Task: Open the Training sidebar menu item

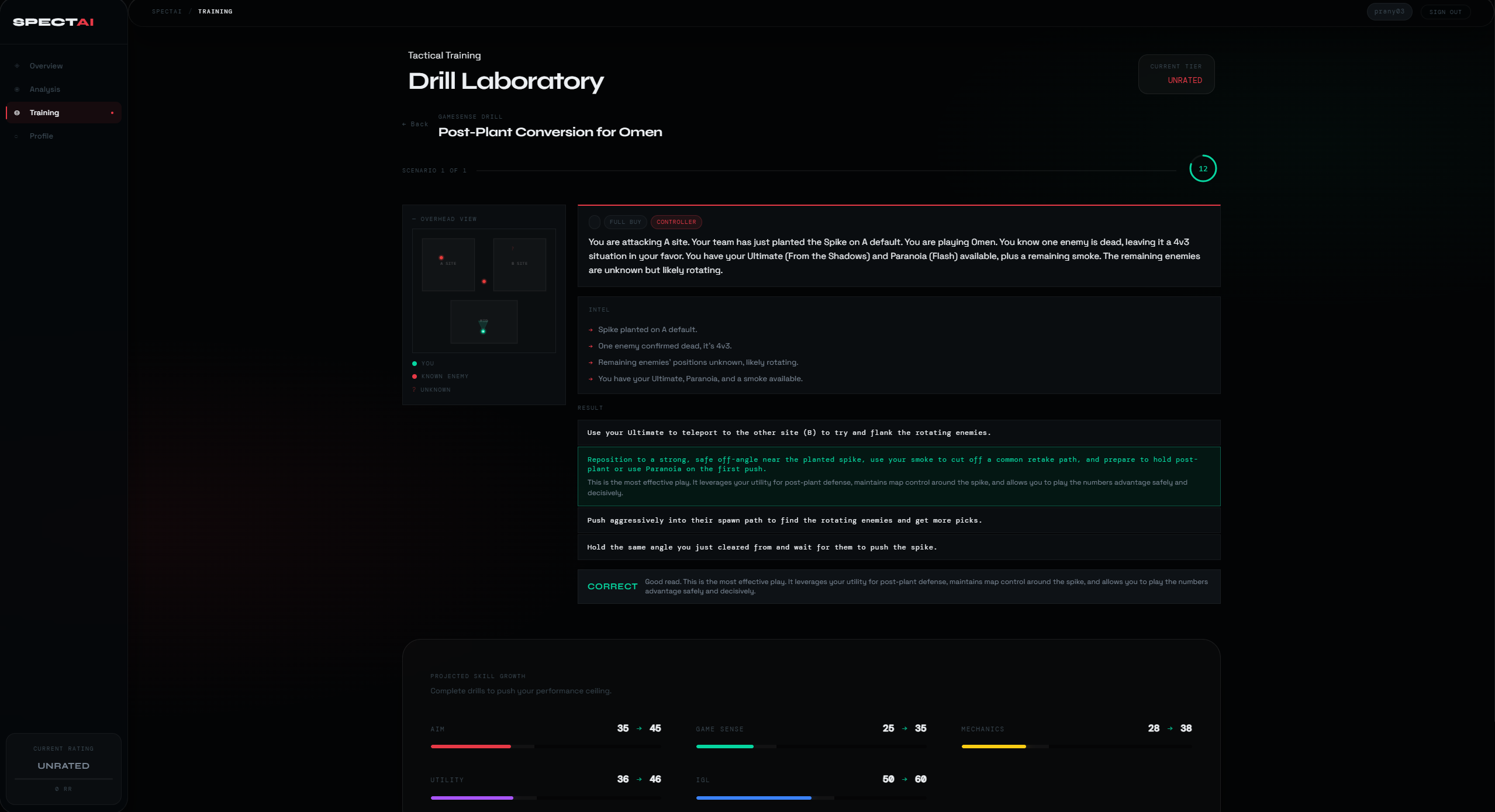Action: coord(44,113)
